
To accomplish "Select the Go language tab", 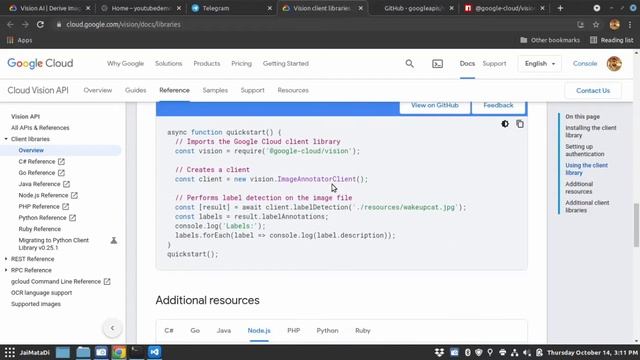I will [x=195, y=331].
